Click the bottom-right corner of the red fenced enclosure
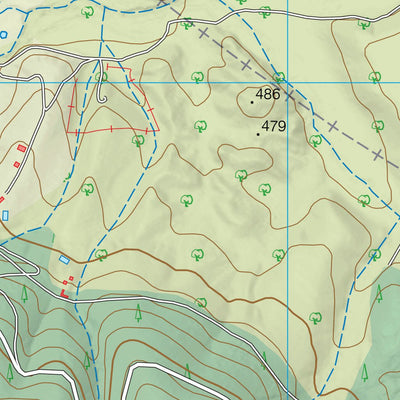The height and width of the screenshot is (400, 400). pyautogui.click(x=159, y=130)
